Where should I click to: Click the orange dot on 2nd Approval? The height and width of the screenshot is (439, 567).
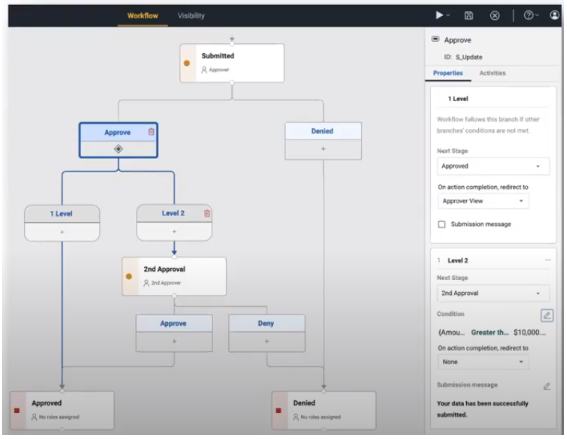(x=129, y=276)
